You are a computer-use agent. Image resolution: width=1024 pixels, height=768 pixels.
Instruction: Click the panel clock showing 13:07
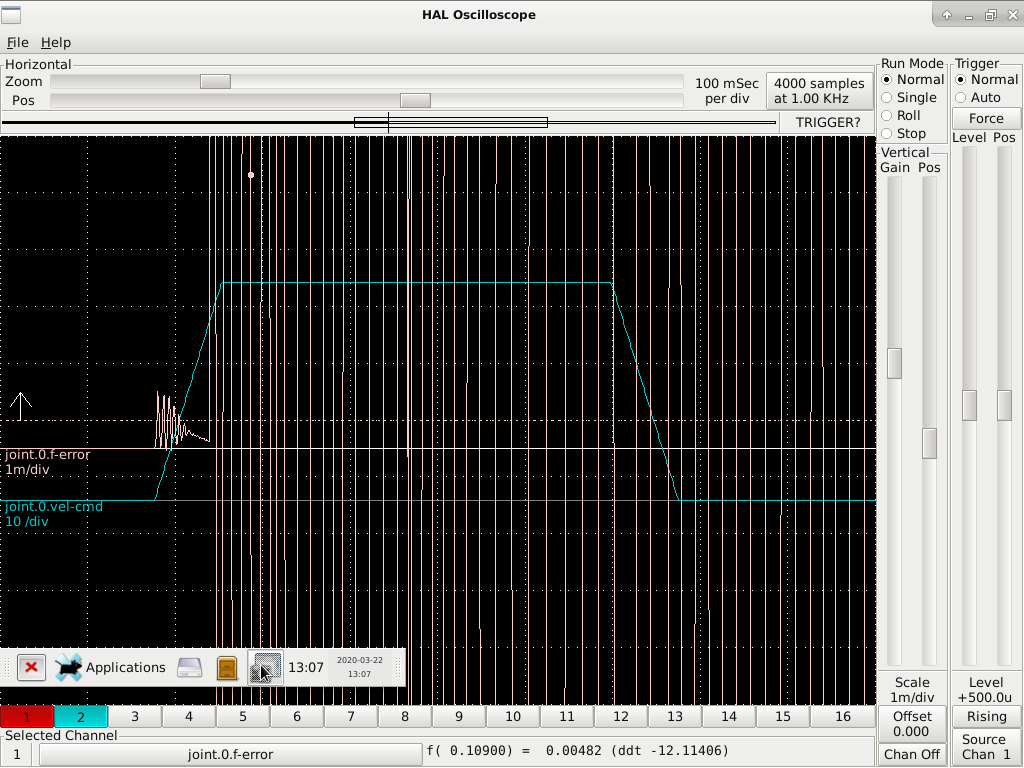click(305, 667)
